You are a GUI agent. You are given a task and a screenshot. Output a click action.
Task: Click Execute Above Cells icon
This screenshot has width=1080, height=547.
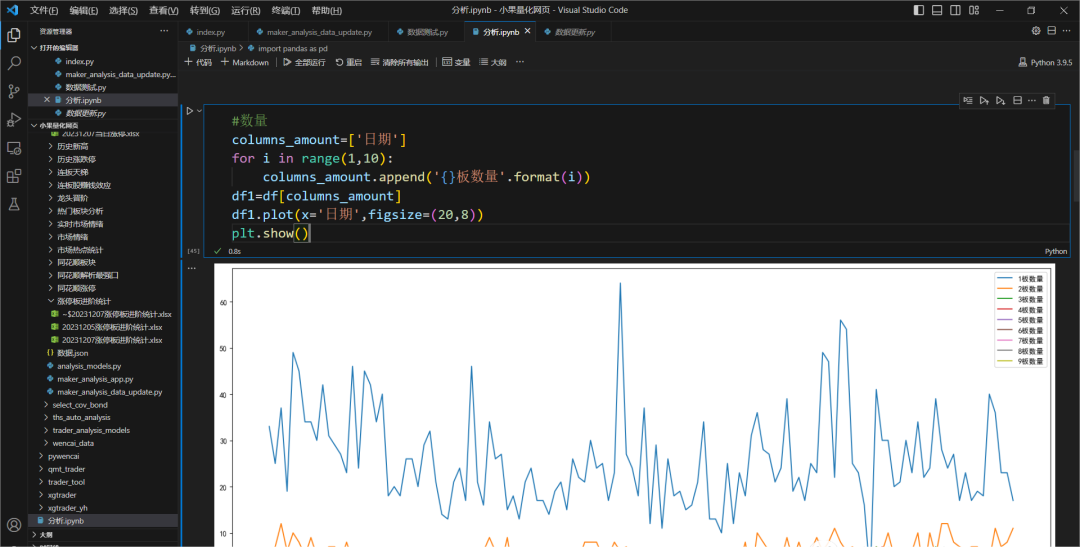[x=984, y=101]
